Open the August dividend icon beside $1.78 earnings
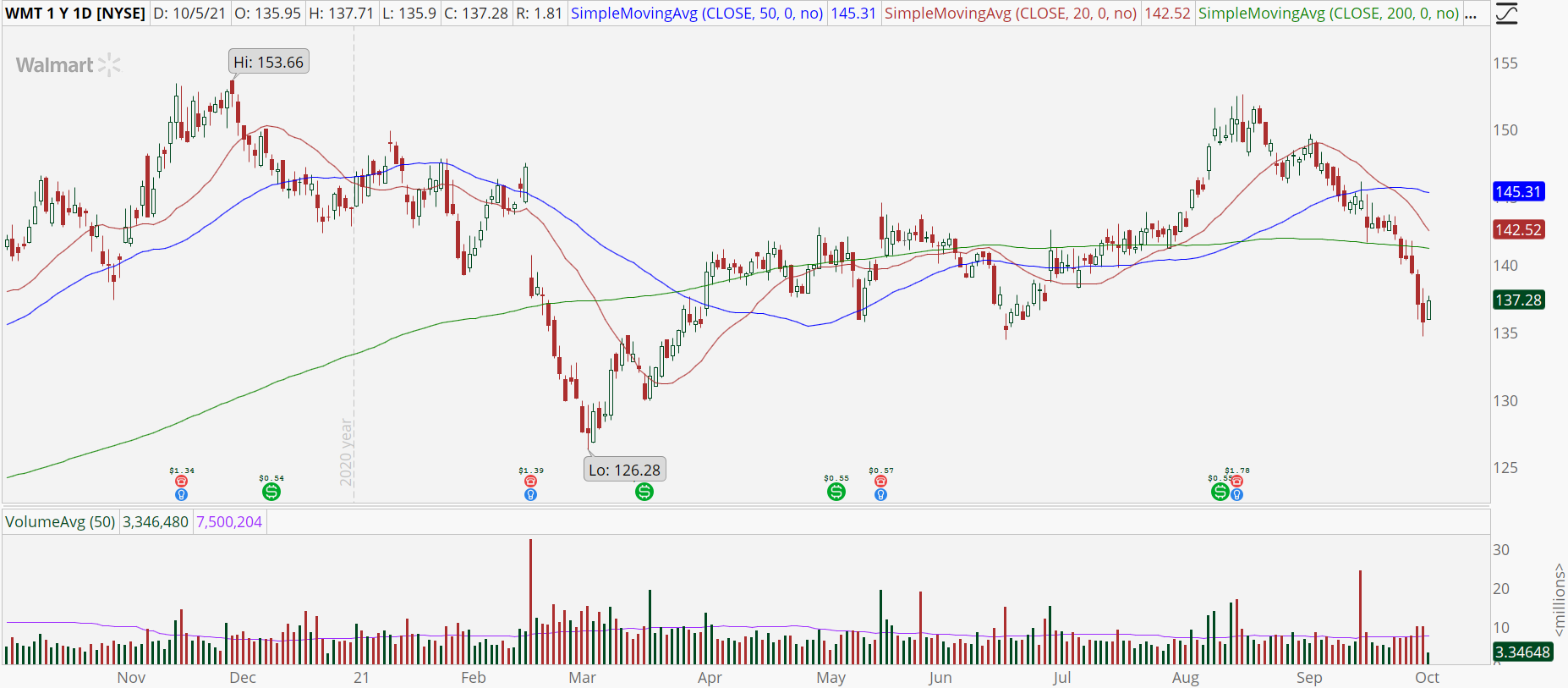This screenshot has height=688, width=1568. 1220,491
